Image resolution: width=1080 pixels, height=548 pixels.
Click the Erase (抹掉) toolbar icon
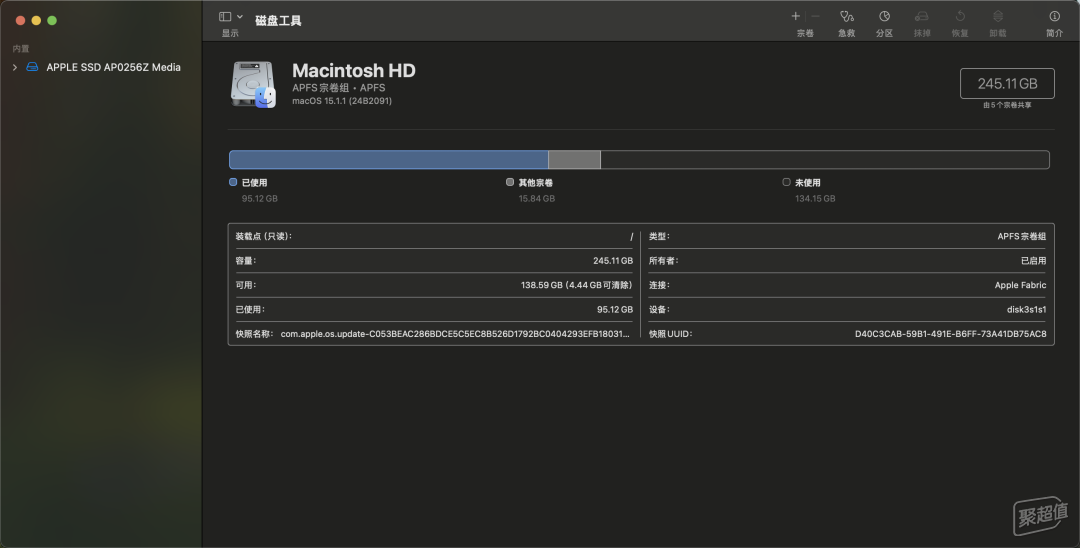point(922,16)
